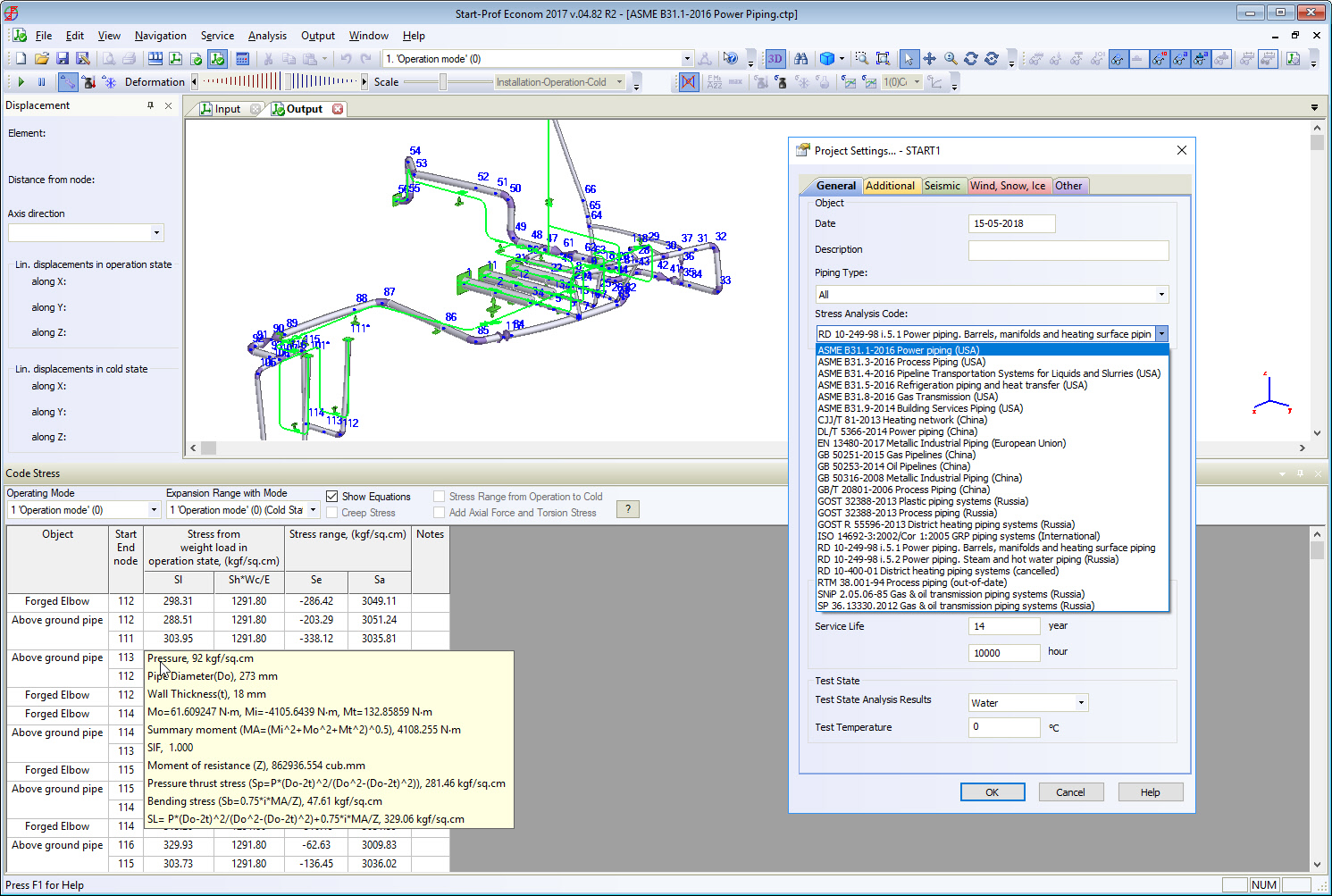1332x896 pixels.
Task: Open the Axis direction dropdown
Action: pyautogui.click(x=157, y=233)
